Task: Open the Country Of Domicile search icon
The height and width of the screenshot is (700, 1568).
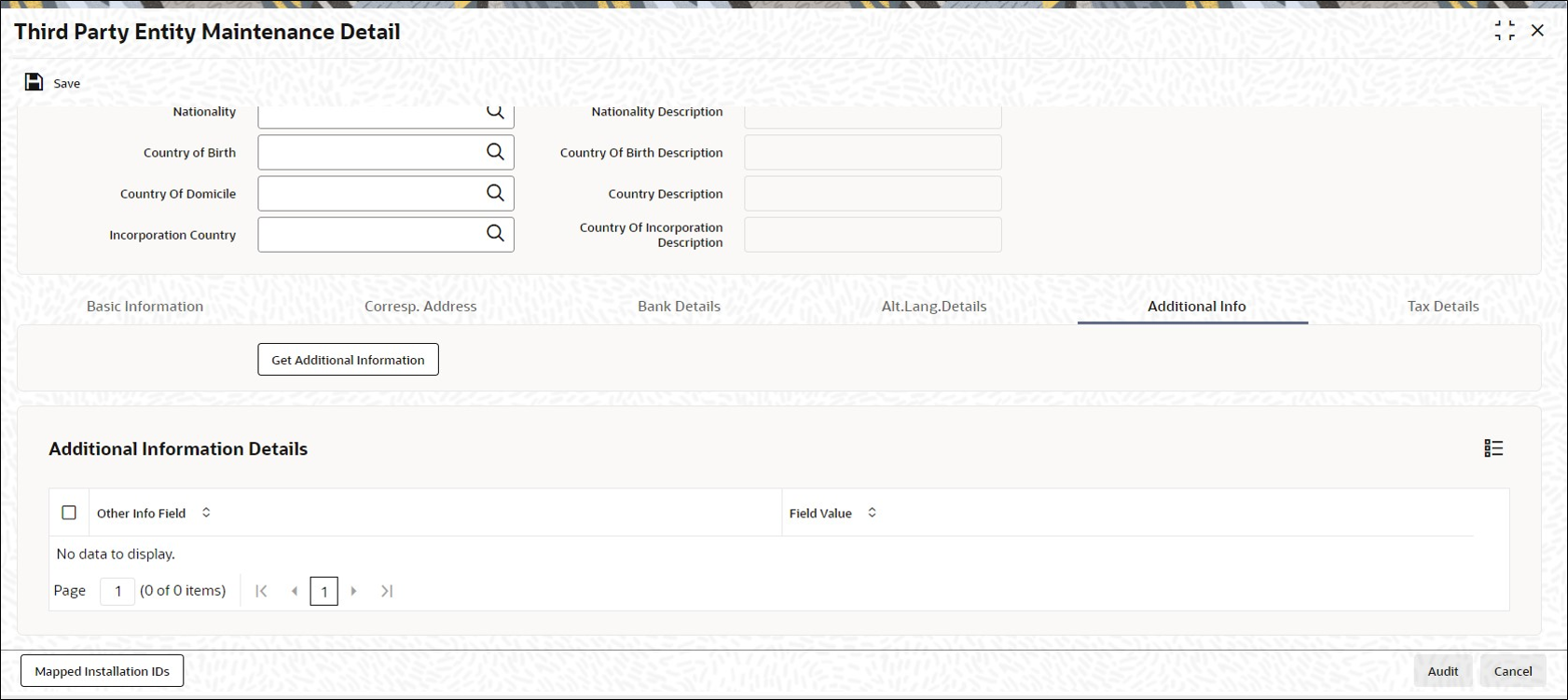Action: 495,193
